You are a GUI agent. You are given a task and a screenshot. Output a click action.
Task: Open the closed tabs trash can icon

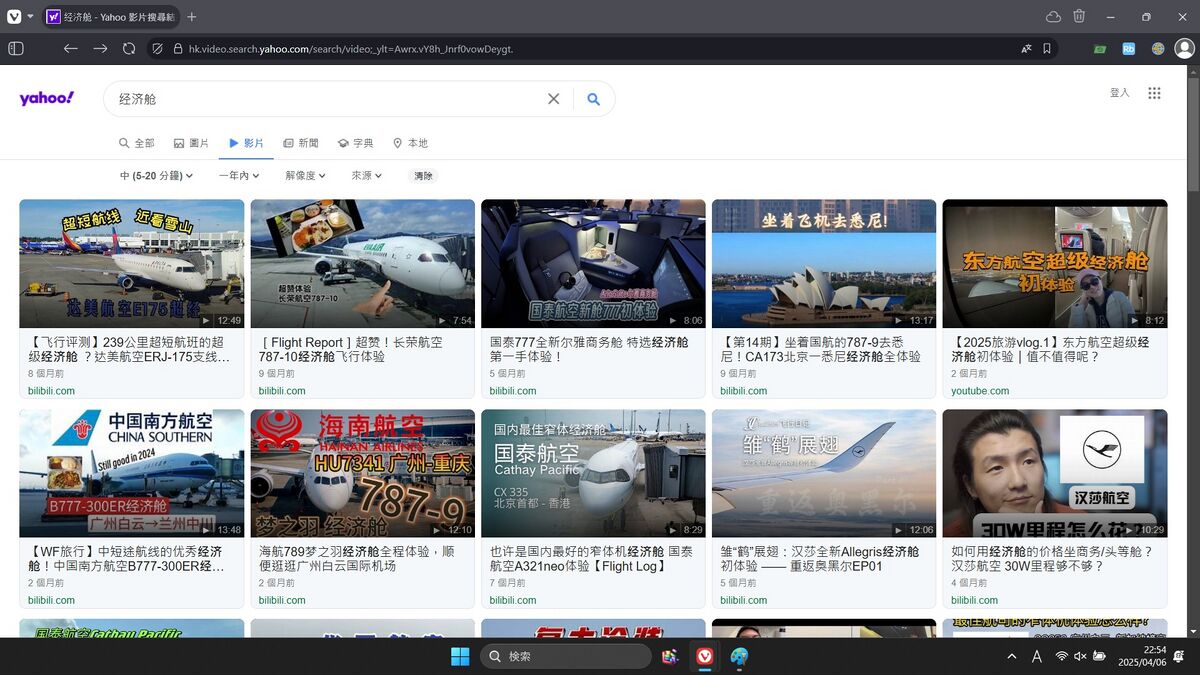(x=1079, y=16)
